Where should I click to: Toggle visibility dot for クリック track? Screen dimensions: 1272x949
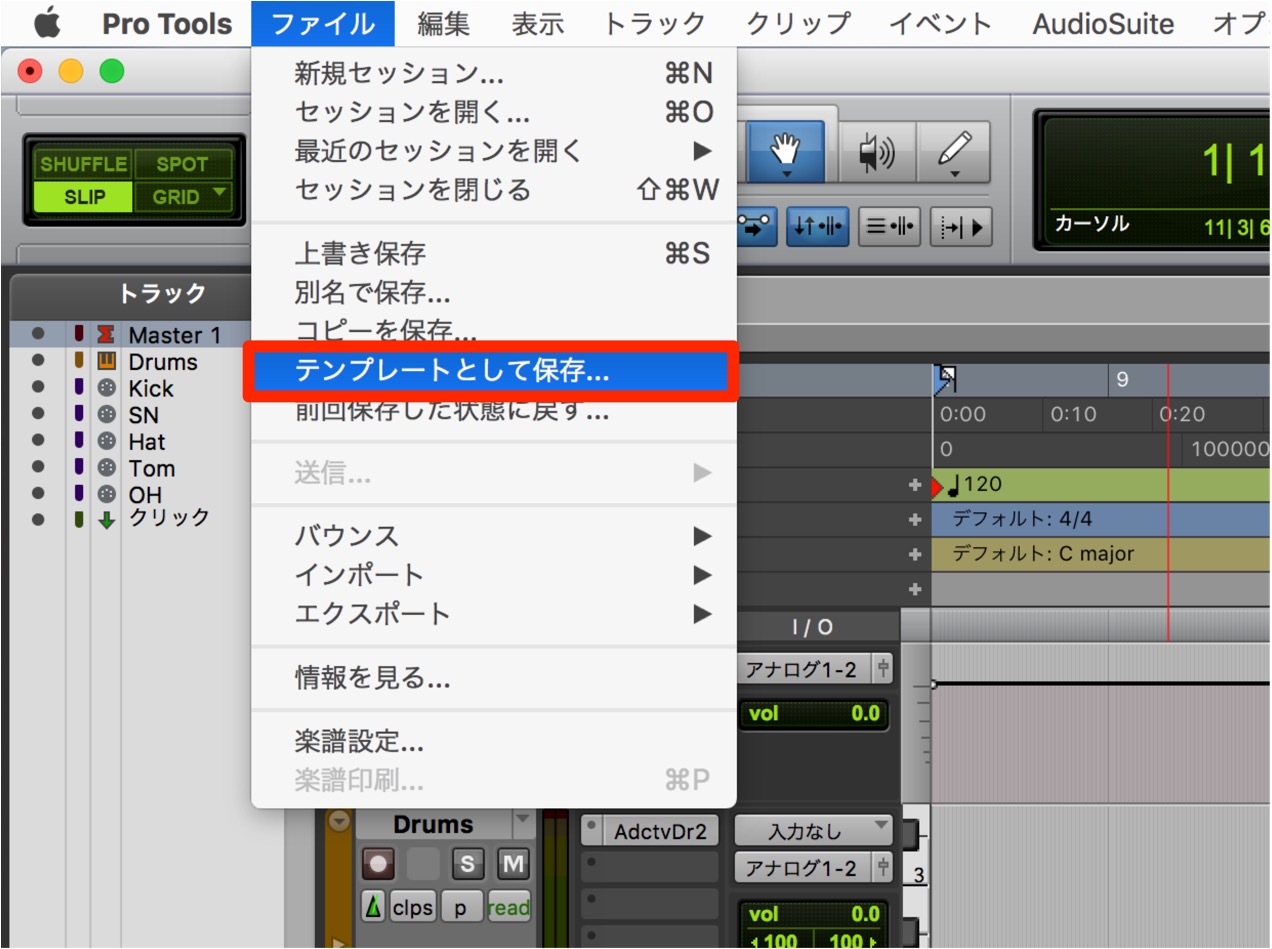coord(38,519)
